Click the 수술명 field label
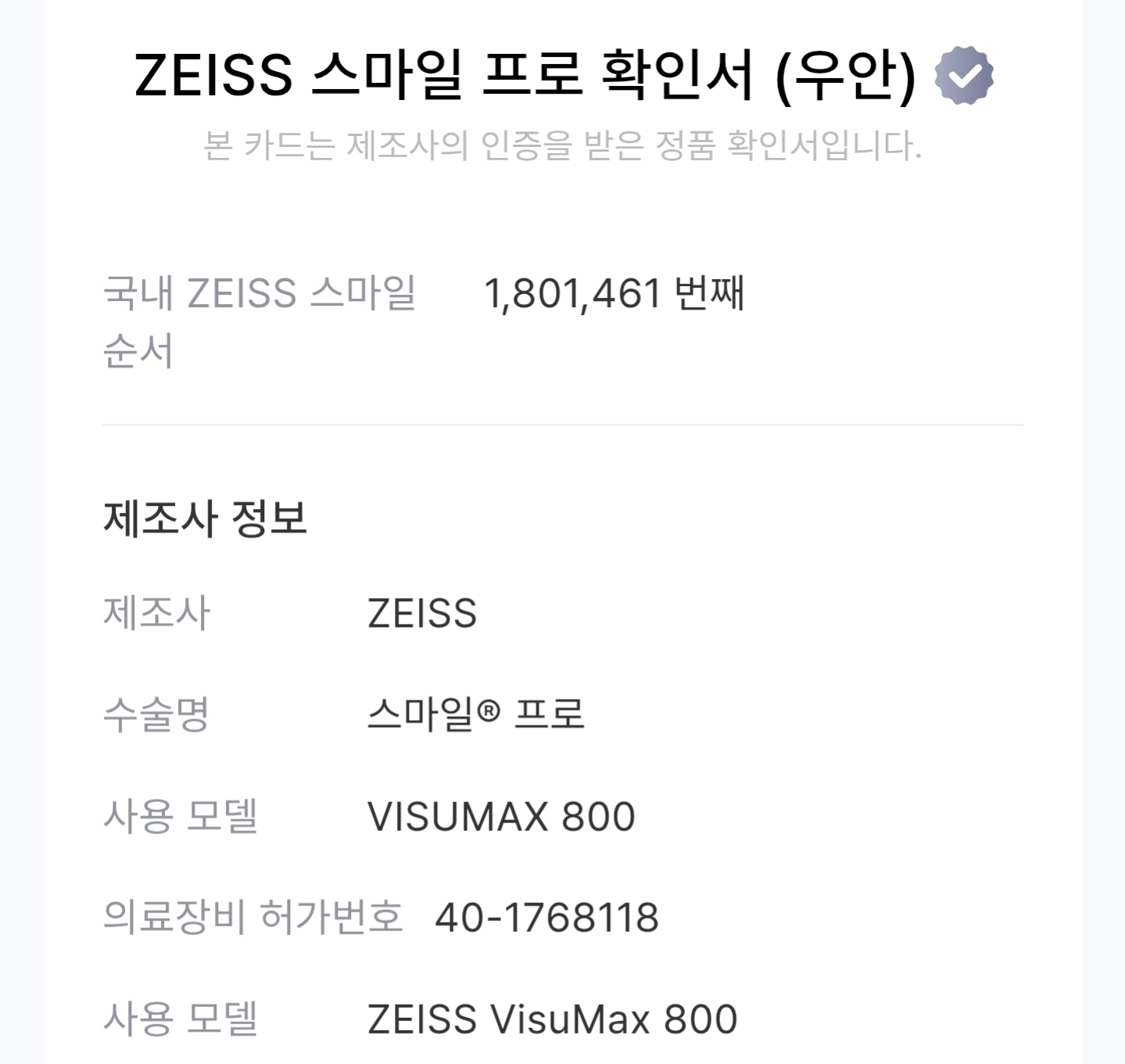Screen dimensions: 1125x1064 click(156, 714)
